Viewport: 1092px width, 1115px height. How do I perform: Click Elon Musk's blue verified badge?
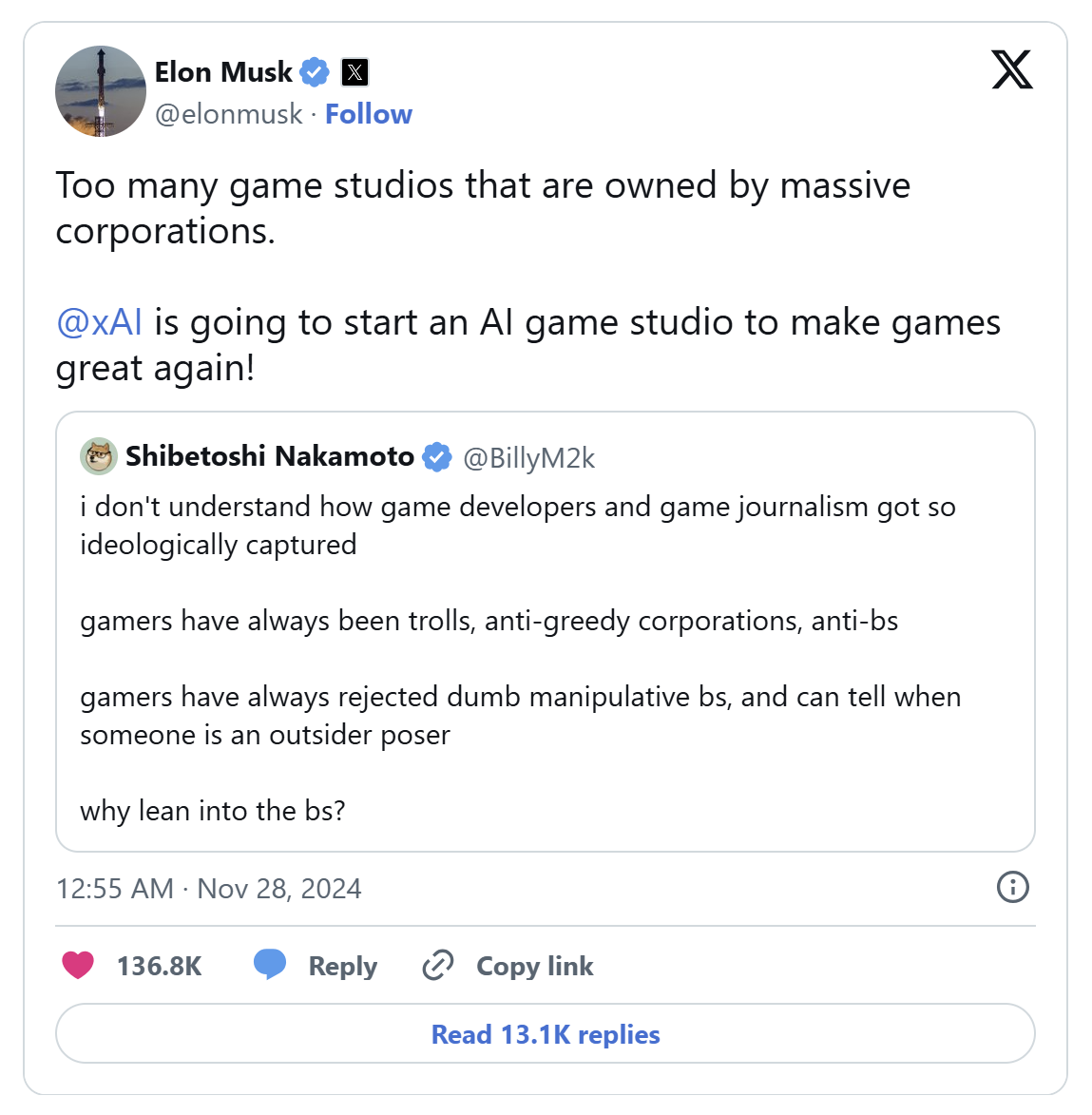[315, 70]
